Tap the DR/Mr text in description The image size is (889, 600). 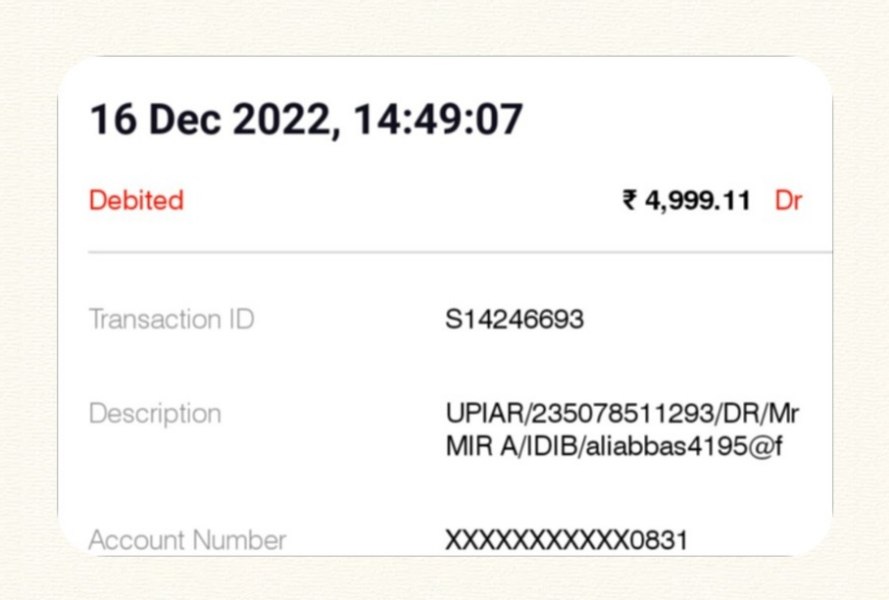[760, 413]
